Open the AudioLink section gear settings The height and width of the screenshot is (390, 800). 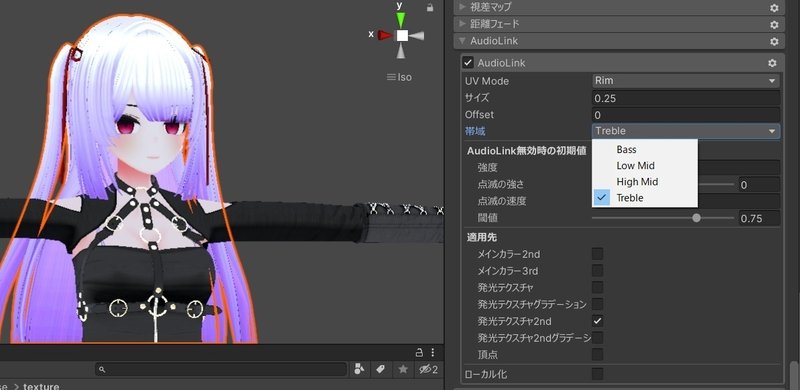774,41
